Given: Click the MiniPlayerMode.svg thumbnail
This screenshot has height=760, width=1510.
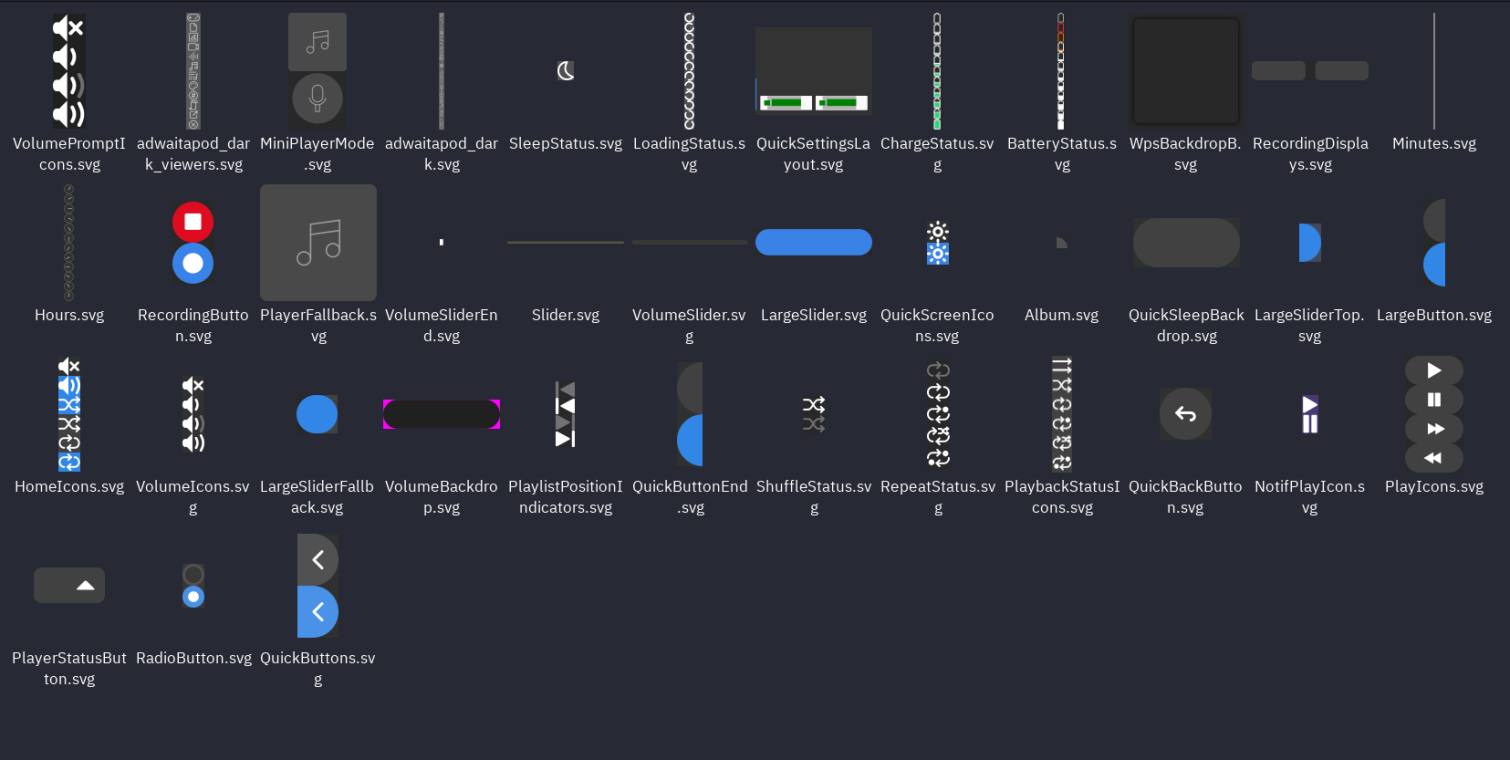Looking at the screenshot, I should click(x=317, y=71).
